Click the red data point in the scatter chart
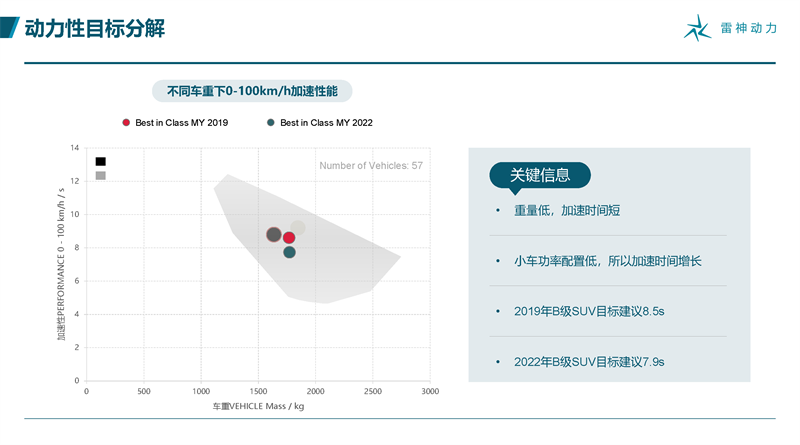Screen dimensions: 800x445 (x=289, y=238)
